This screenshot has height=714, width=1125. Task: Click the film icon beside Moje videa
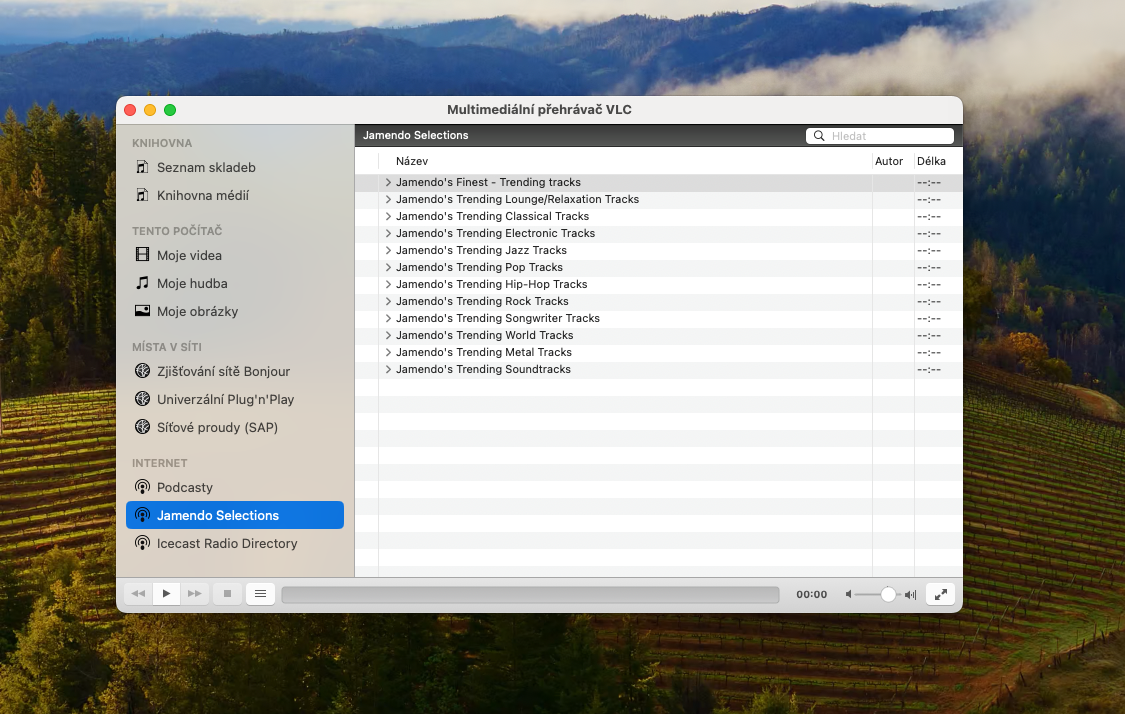142,255
